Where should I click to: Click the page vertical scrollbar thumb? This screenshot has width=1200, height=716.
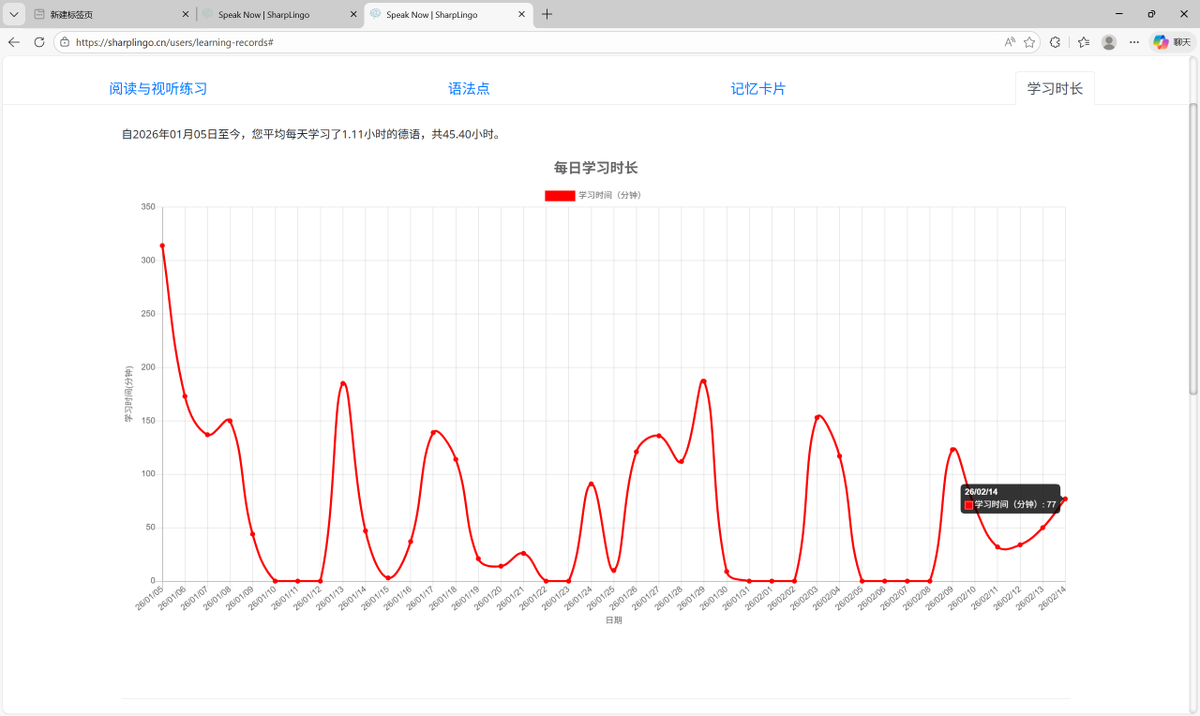tap(1193, 248)
